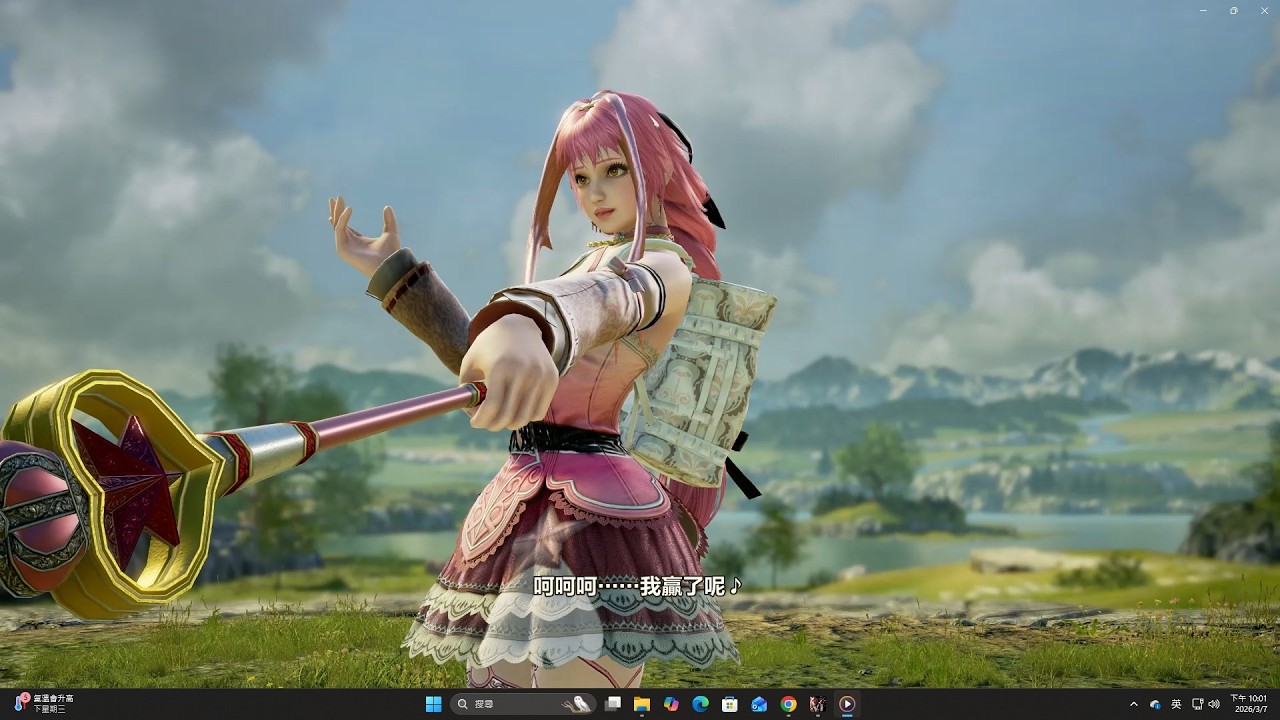The width and height of the screenshot is (1280, 720).
Task: Minimize the media player window
Action: coord(1204,10)
